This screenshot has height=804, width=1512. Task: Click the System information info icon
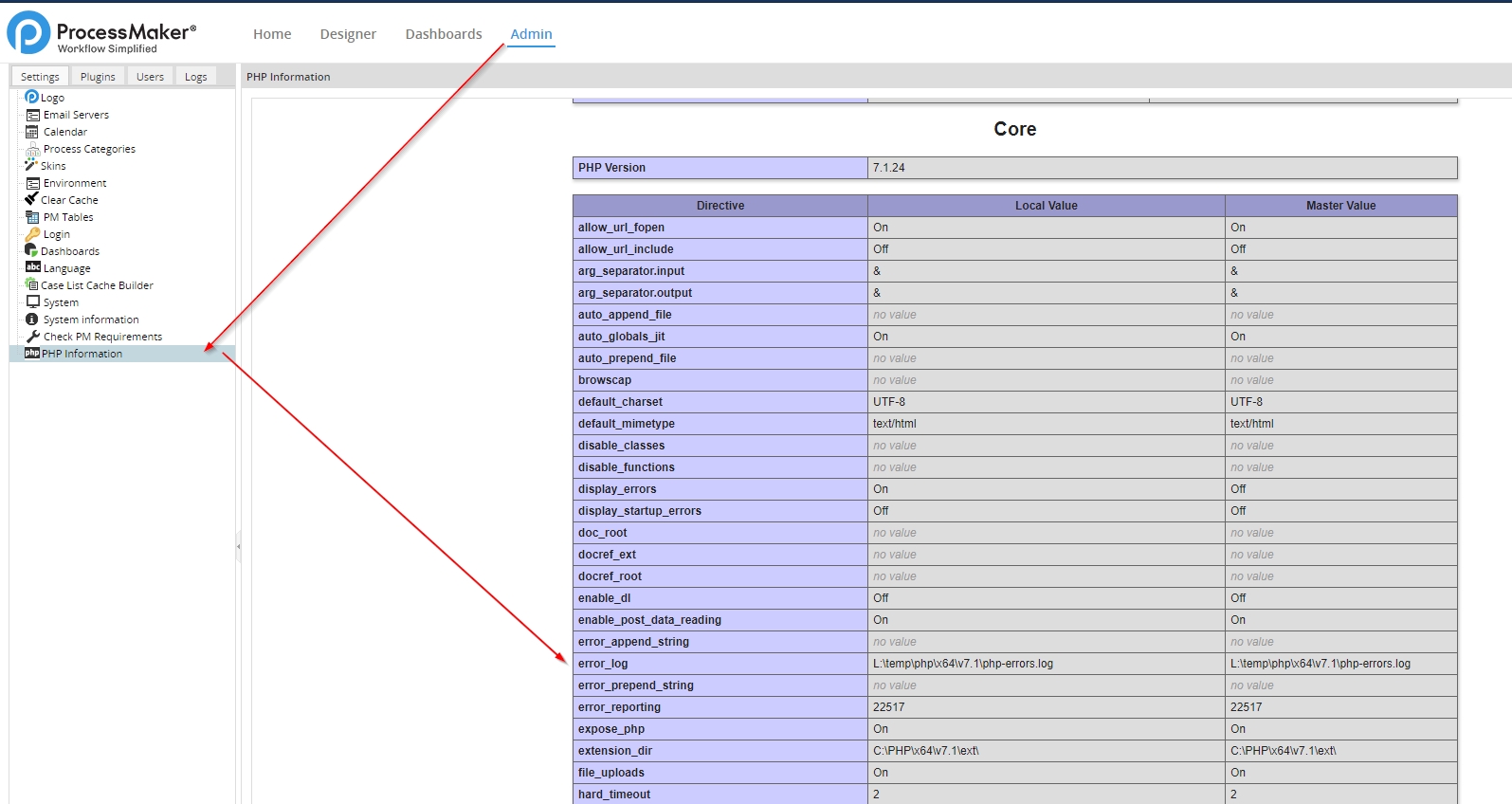[32, 320]
